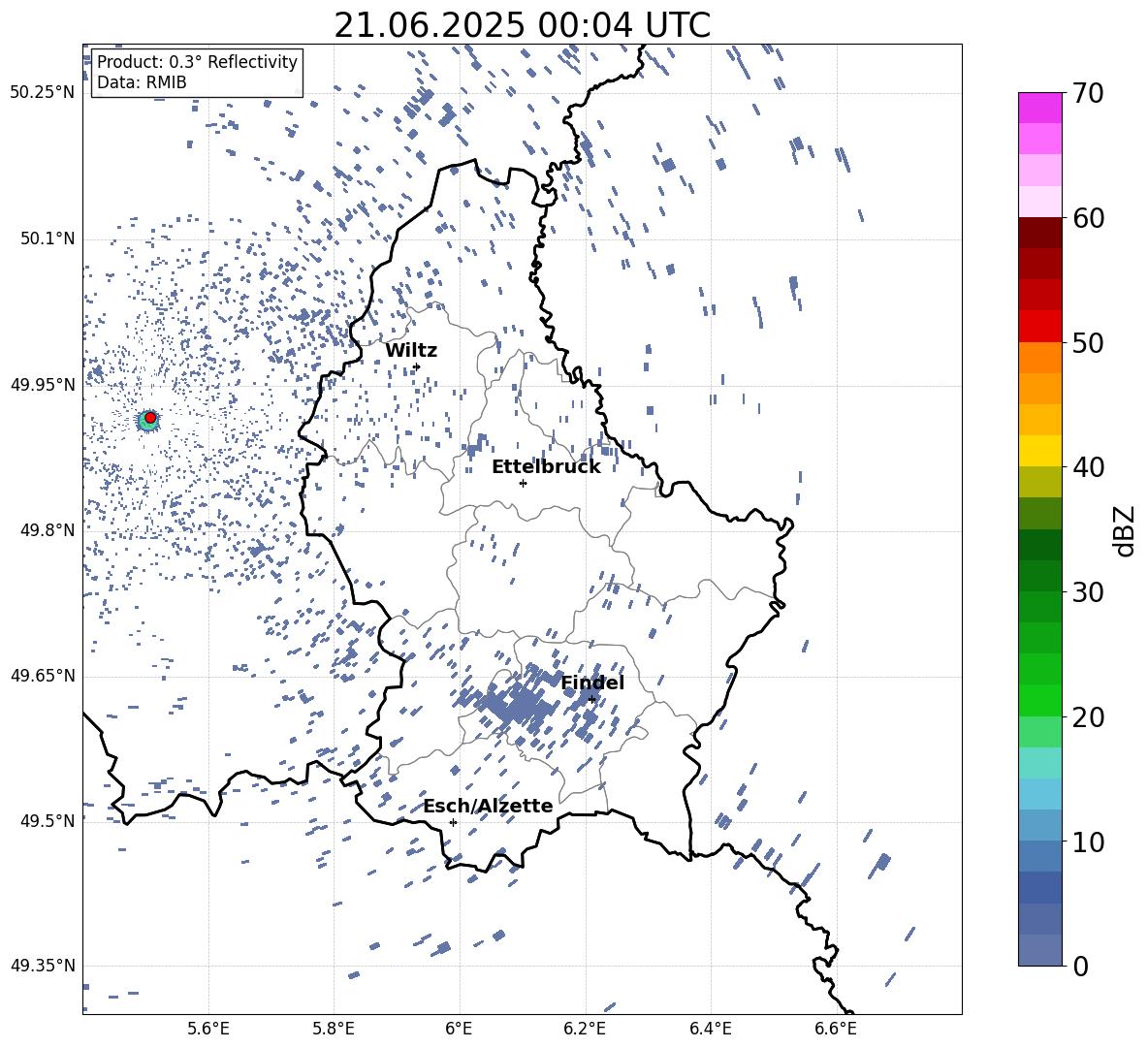This screenshot has height=1048, width=1148.
Task: Click the Ettelbruck cross marker
Action: 523,483
